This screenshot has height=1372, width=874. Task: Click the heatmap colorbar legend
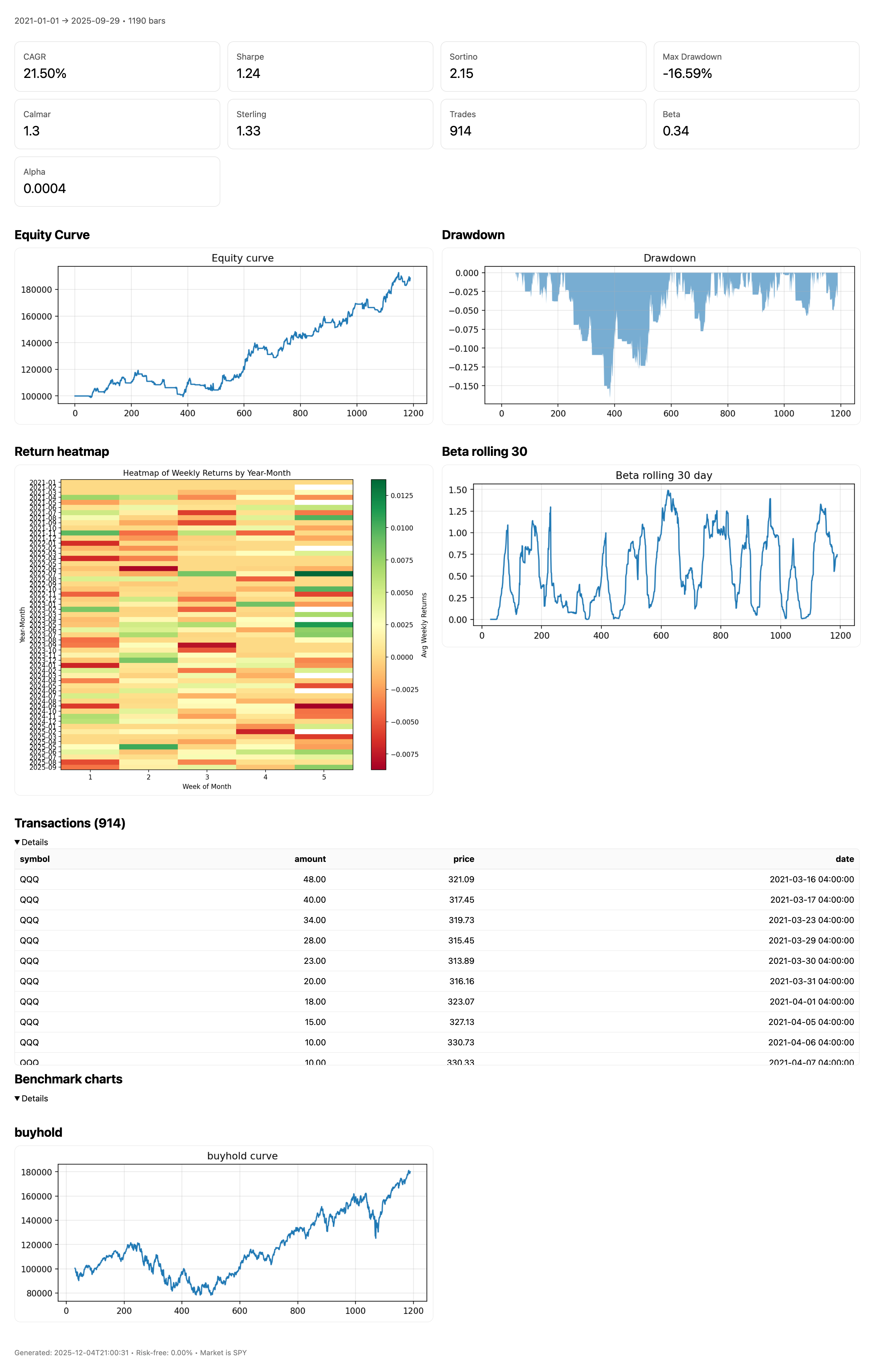coord(378,625)
